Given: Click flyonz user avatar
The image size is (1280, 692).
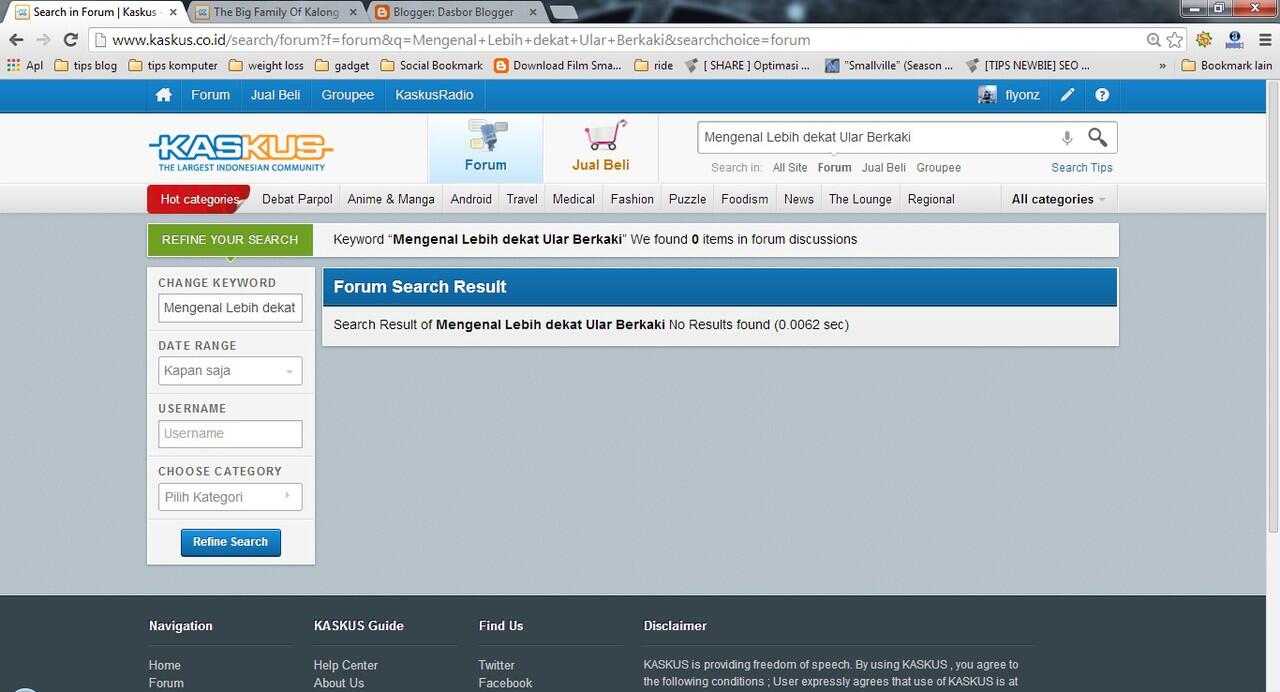Looking at the screenshot, I should [x=987, y=95].
